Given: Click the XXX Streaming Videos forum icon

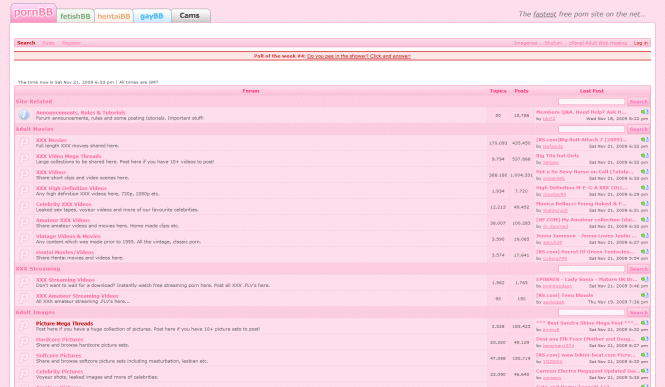Looking at the screenshot, I should coord(24,282).
